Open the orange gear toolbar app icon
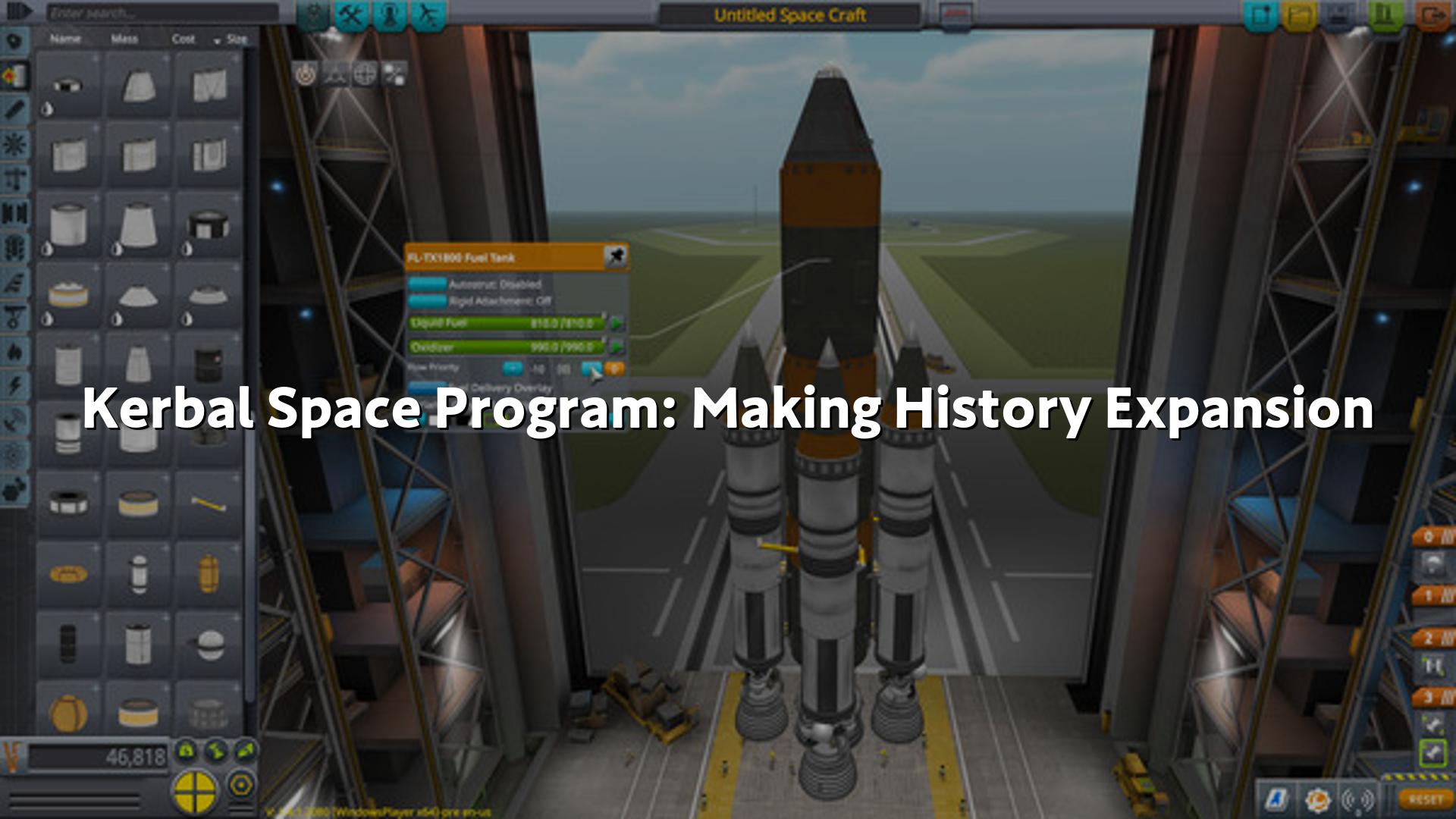1456x819 pixels. [1317, 799]
